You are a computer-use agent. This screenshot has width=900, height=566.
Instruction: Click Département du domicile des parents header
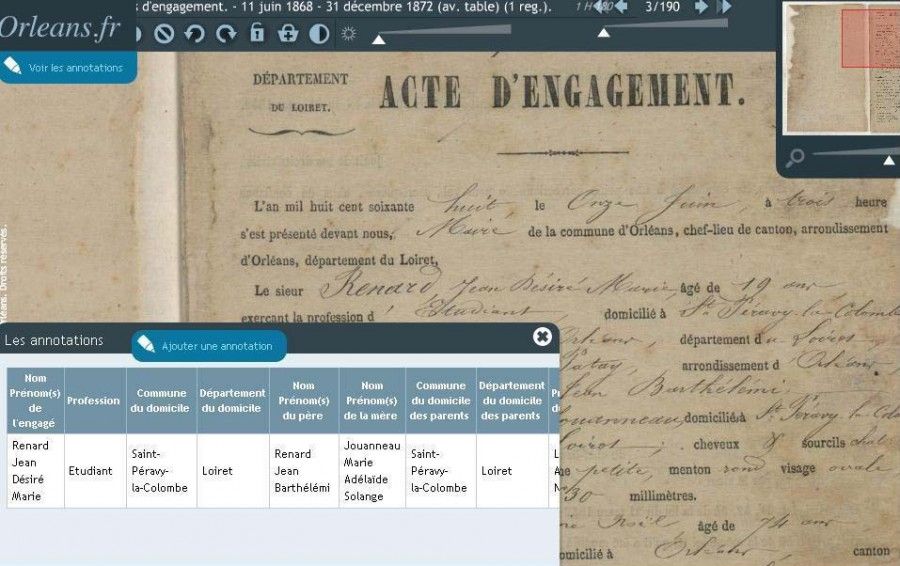tap(512, 401)
